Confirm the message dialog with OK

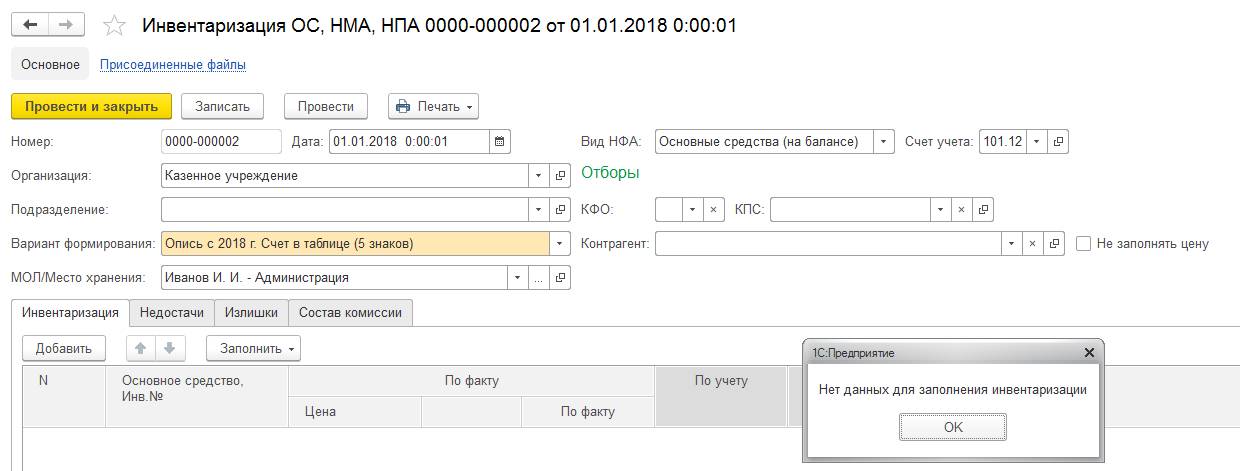(952, 427)
